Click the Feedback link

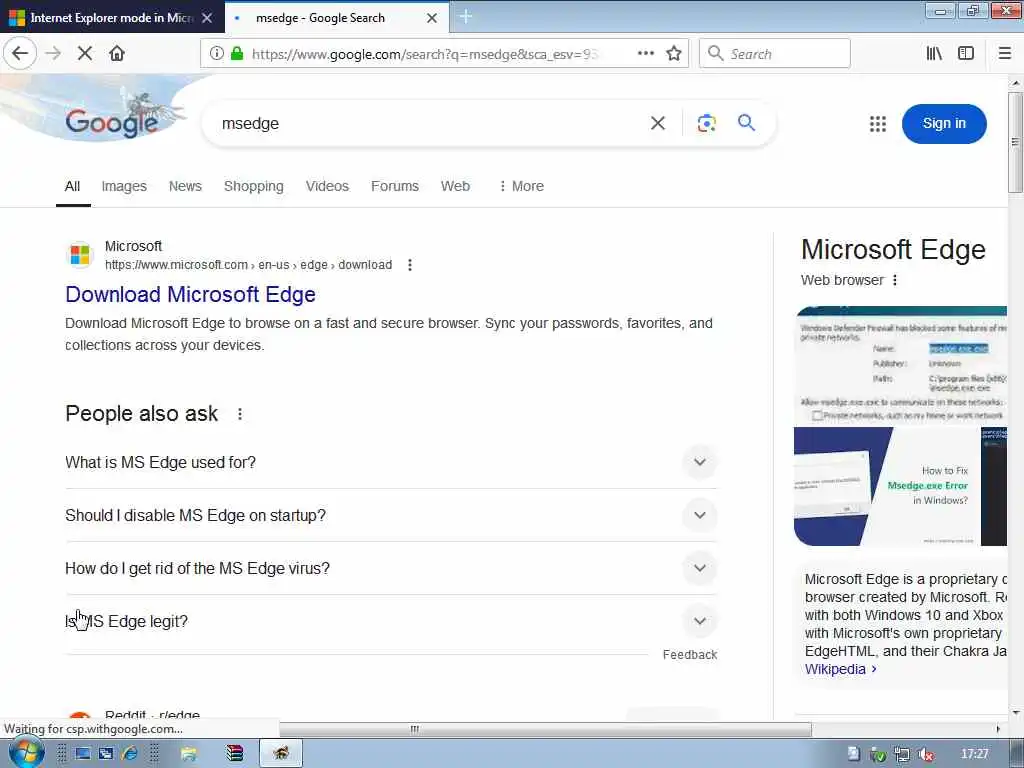tap(690, 655)
